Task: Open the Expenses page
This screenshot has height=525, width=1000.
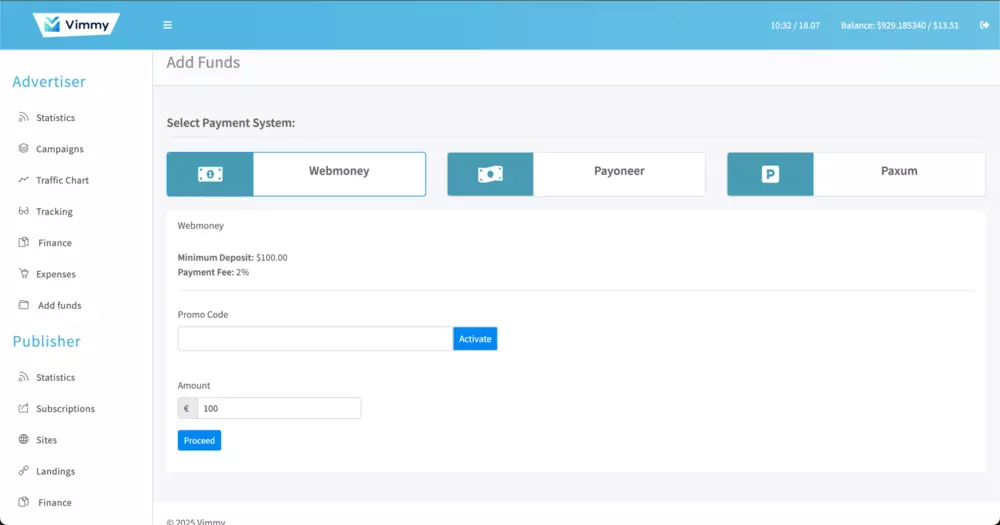Action: tap(55, 274)
